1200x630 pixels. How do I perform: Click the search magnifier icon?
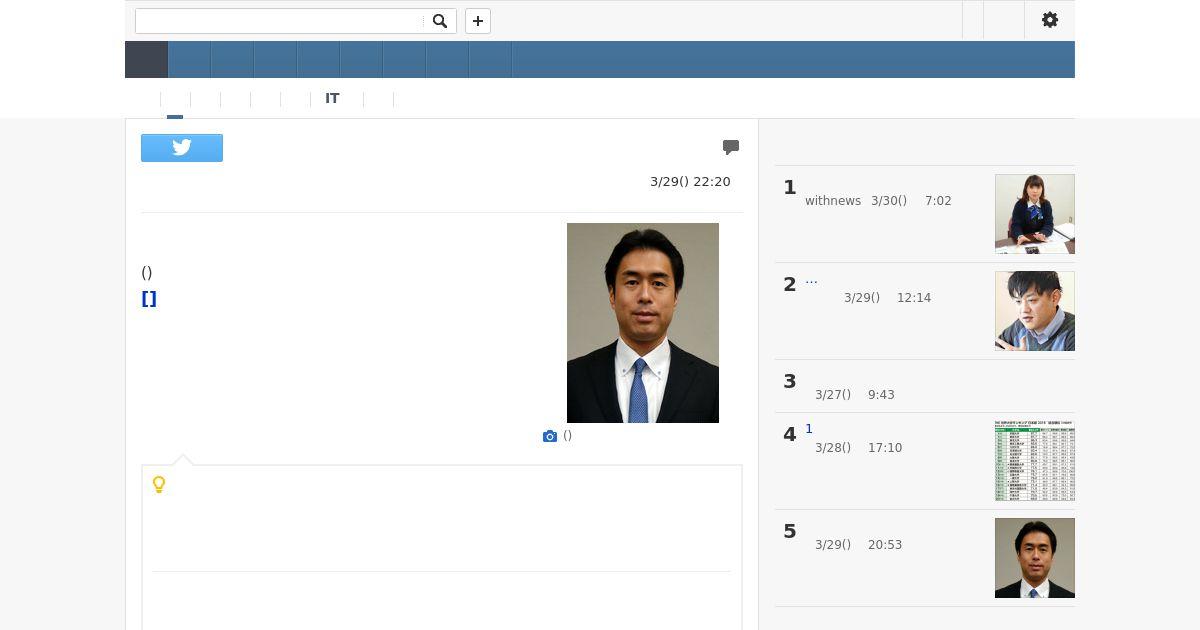click(440, 21)
